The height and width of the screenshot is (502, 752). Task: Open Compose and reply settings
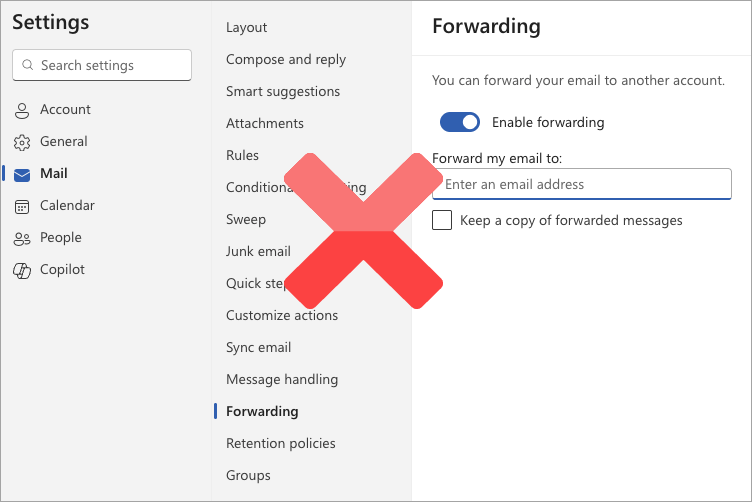pos(286,59)
